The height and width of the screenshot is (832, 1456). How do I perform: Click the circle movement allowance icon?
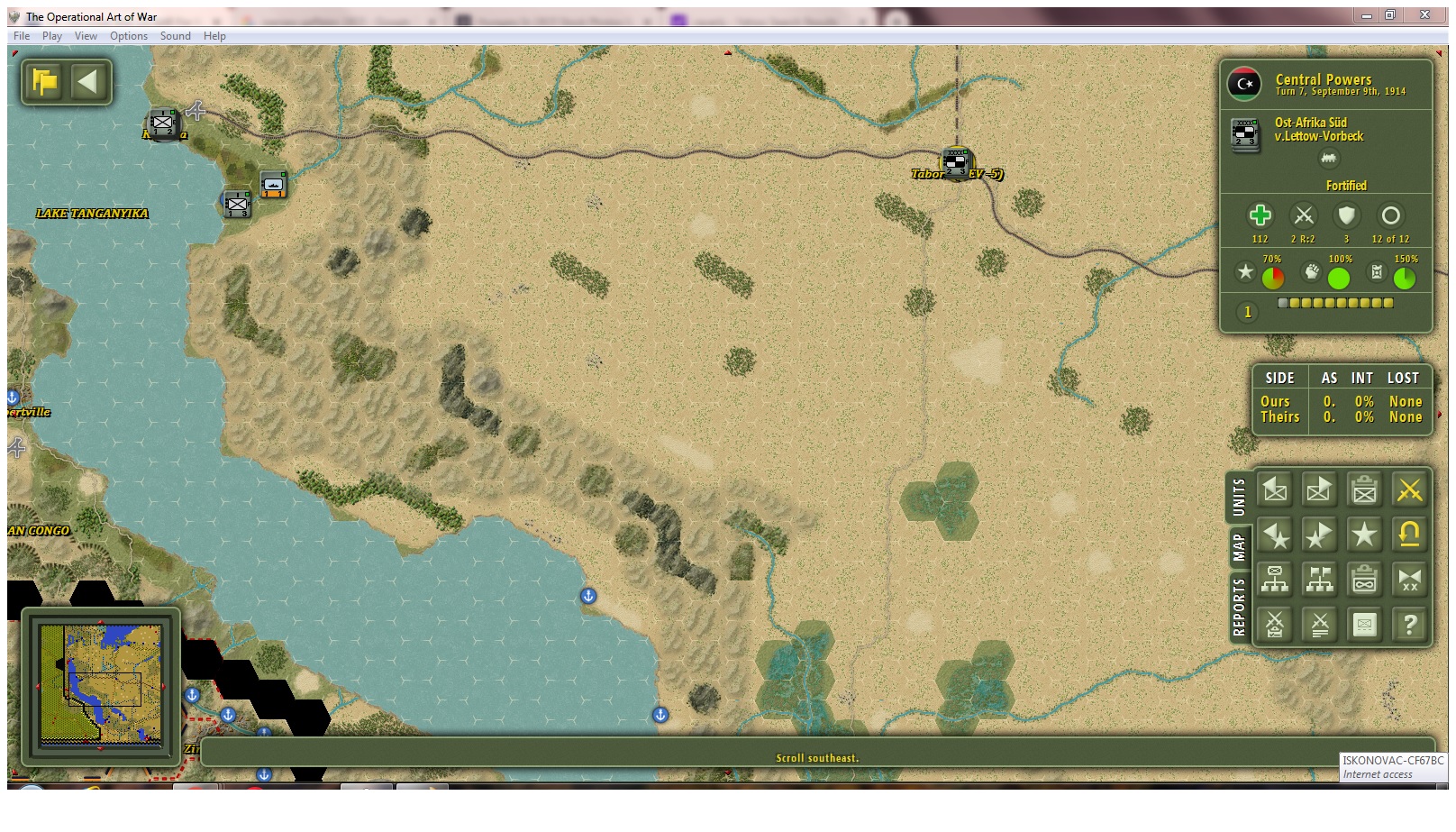(1390, 215)
